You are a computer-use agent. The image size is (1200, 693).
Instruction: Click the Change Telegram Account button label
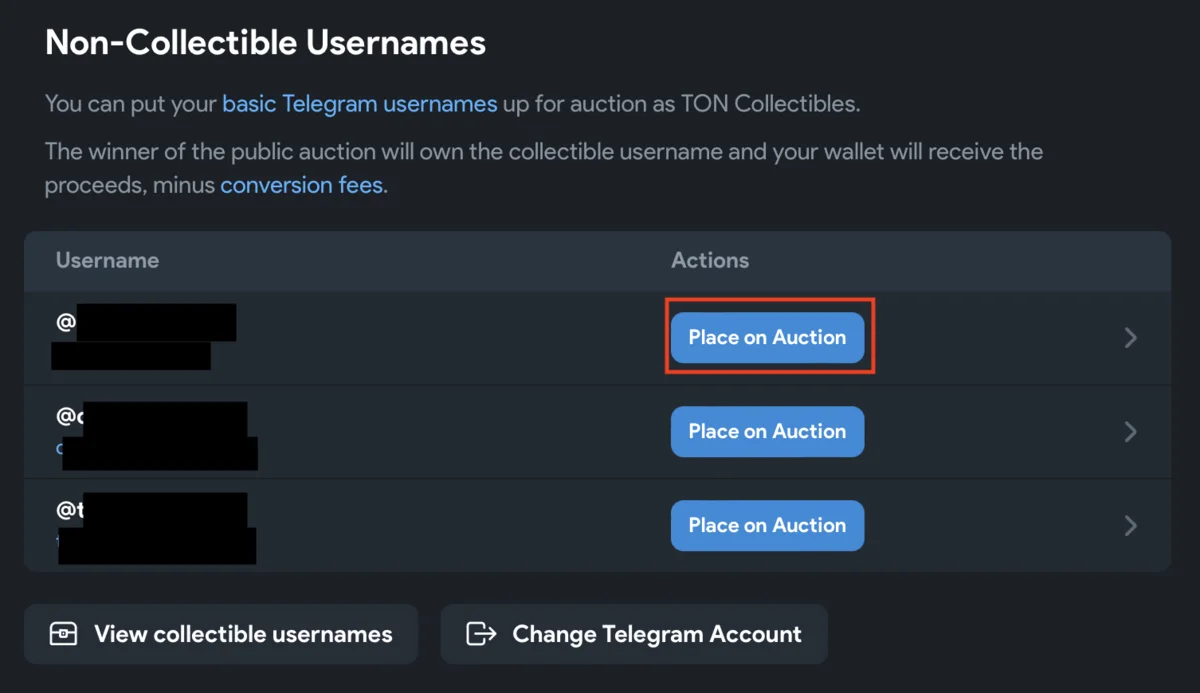657,634
